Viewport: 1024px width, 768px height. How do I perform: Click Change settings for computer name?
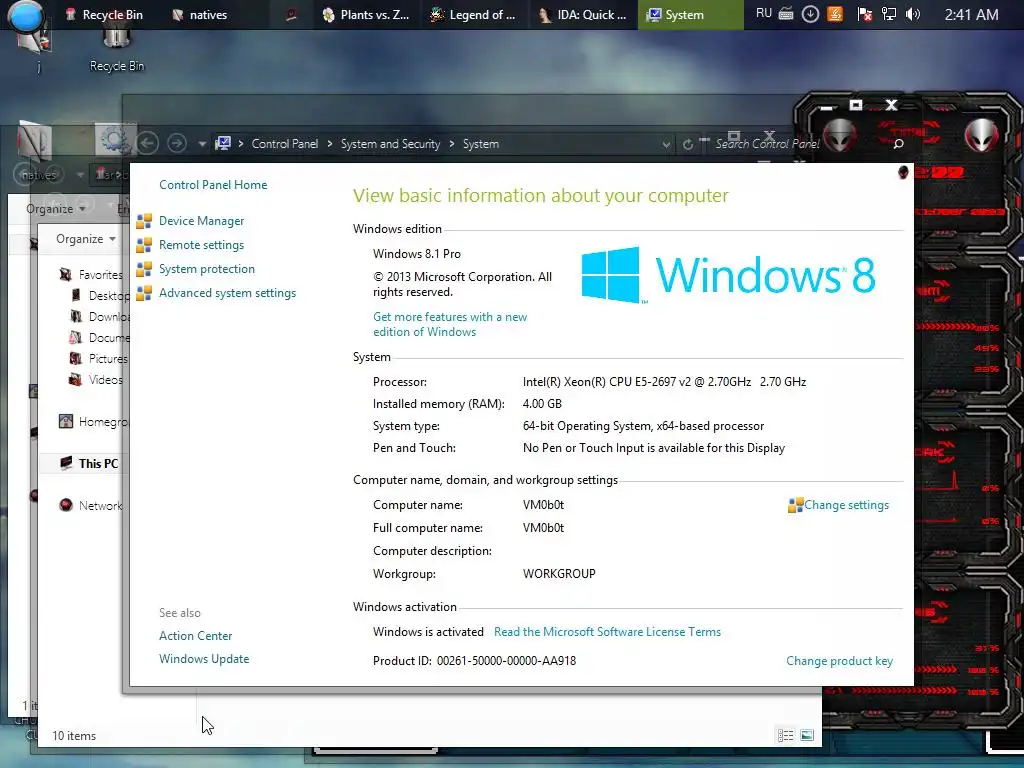point(846,505)
